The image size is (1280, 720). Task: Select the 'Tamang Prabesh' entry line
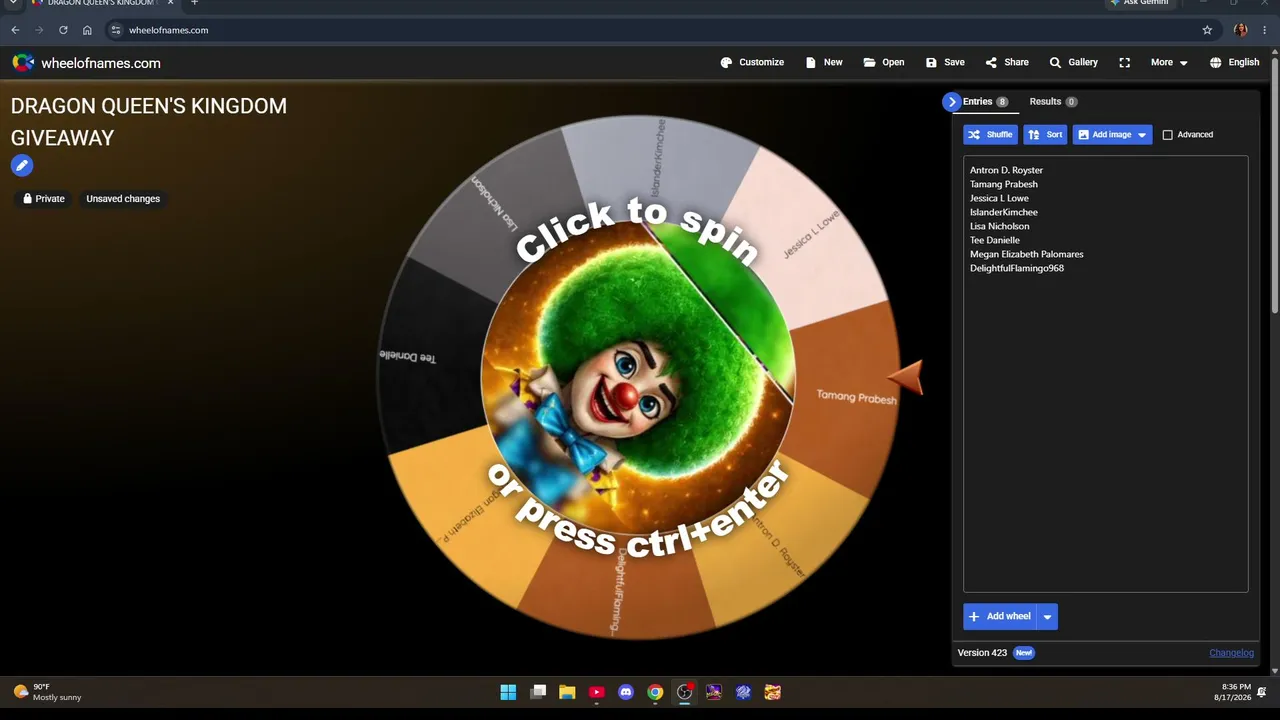(x=1004, y=184)
